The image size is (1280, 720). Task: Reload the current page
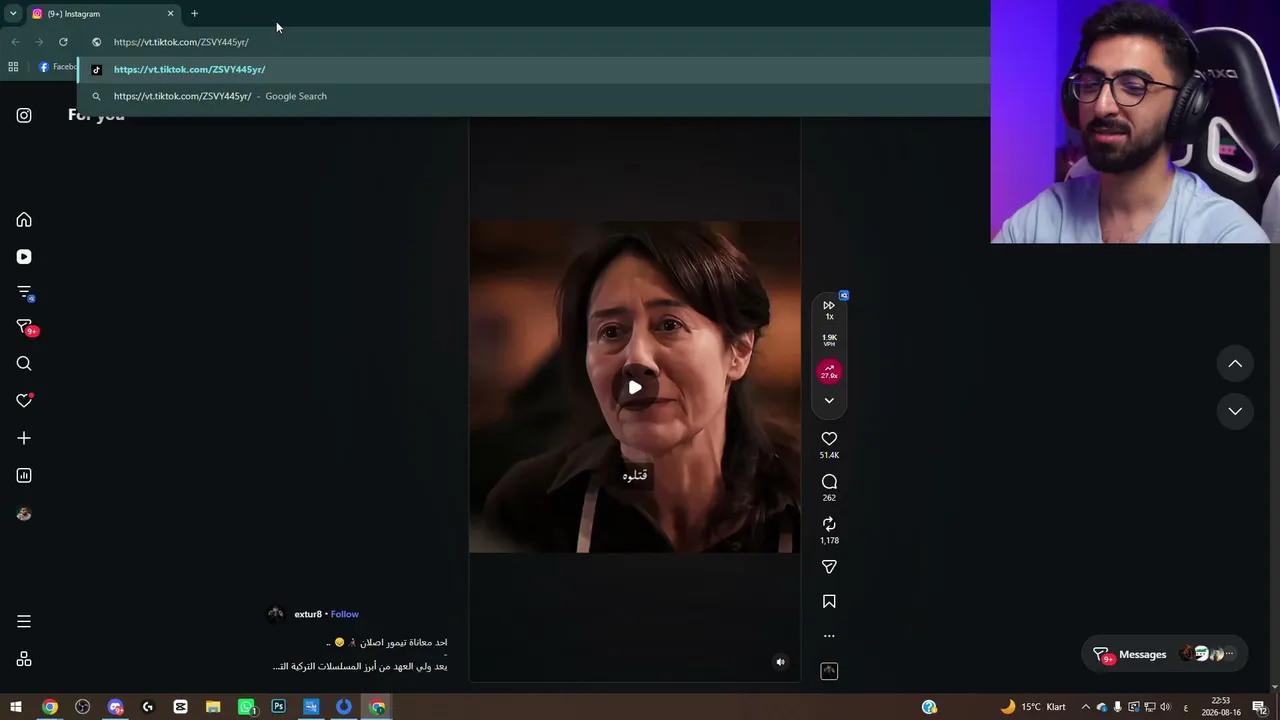pyautogui.click(x=63, y=42)
